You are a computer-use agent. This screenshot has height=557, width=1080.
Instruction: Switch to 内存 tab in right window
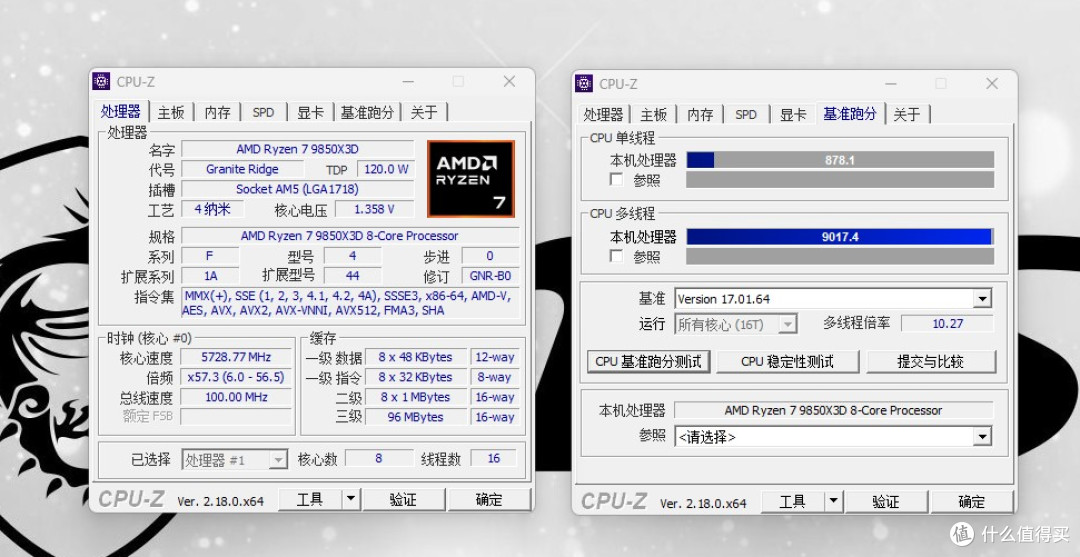click(700, 114)
